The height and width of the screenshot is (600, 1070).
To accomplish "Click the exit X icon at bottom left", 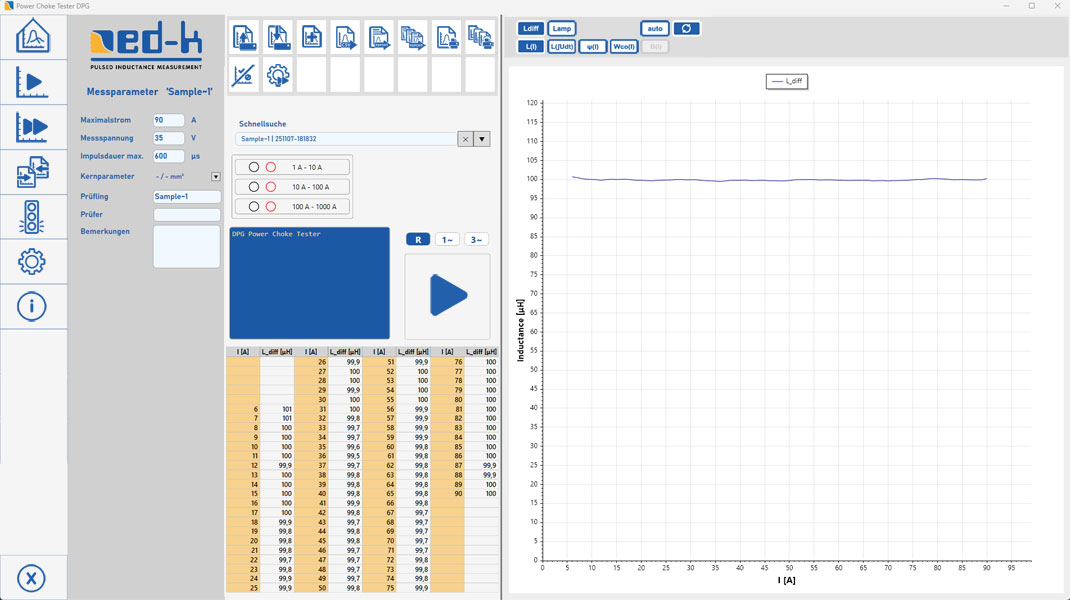I will pos(32,578).
